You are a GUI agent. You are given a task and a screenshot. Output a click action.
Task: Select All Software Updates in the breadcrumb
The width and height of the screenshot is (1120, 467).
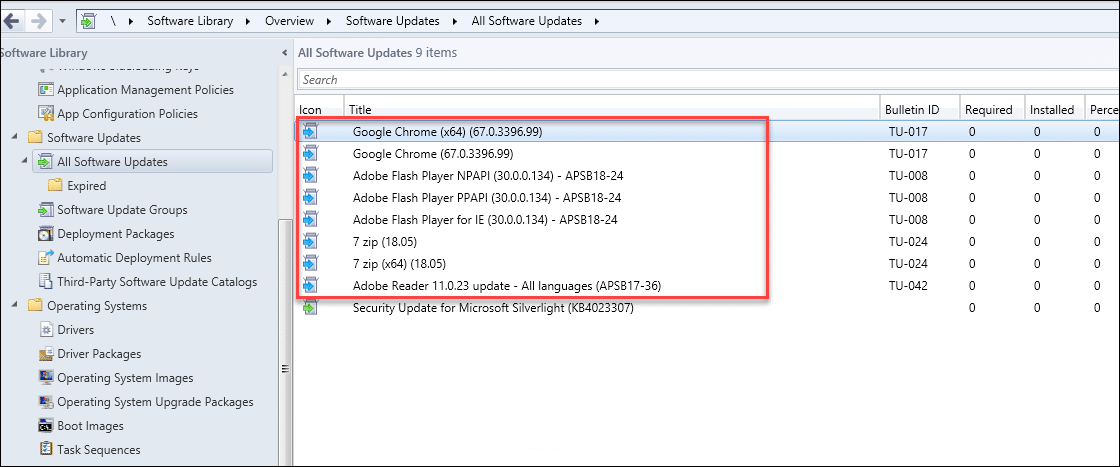526,21
